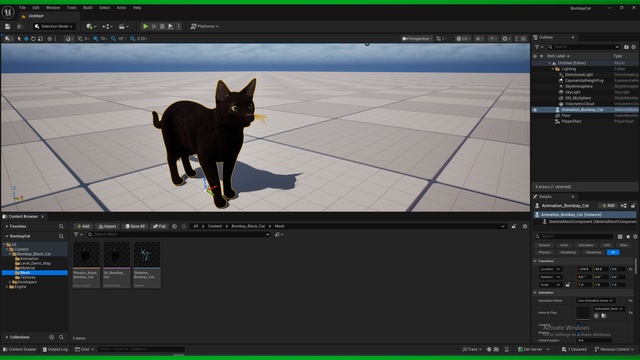Viewport: 640px width, 360px height.
Task: Select the translate move tool in viewport
Action: pyautogui.click(x=26, y=39)
